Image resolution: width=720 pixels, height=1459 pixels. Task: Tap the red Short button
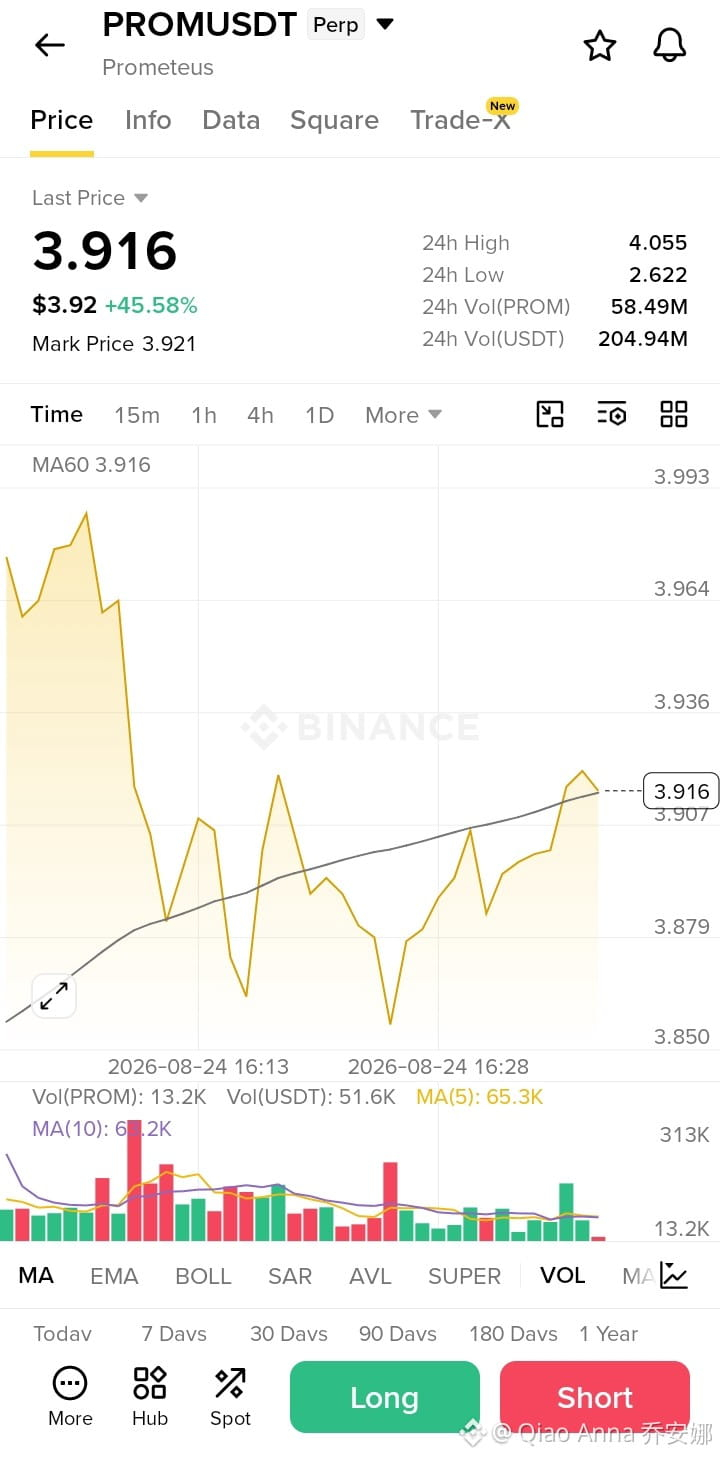pos(595,1397)
